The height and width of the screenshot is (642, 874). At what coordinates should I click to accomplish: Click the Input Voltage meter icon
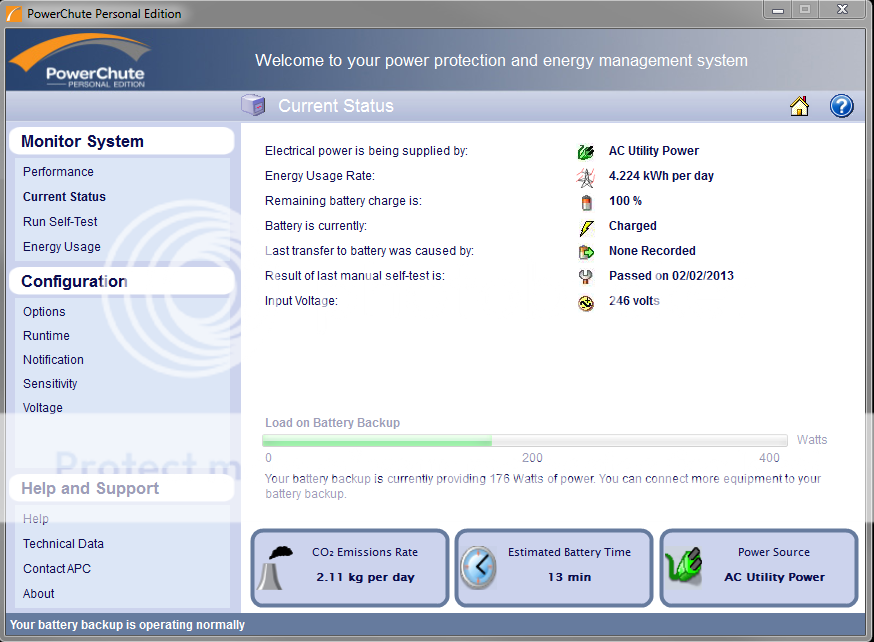coord(586,303)
